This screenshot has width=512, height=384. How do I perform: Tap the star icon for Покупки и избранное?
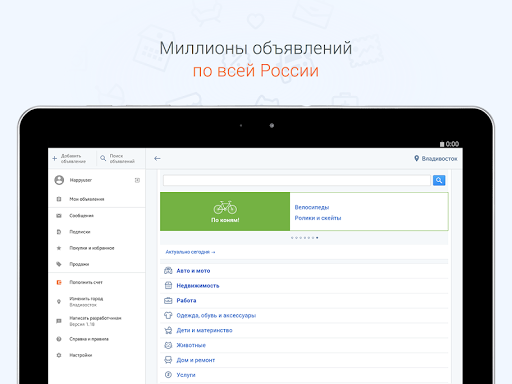[x=59, y=248]
